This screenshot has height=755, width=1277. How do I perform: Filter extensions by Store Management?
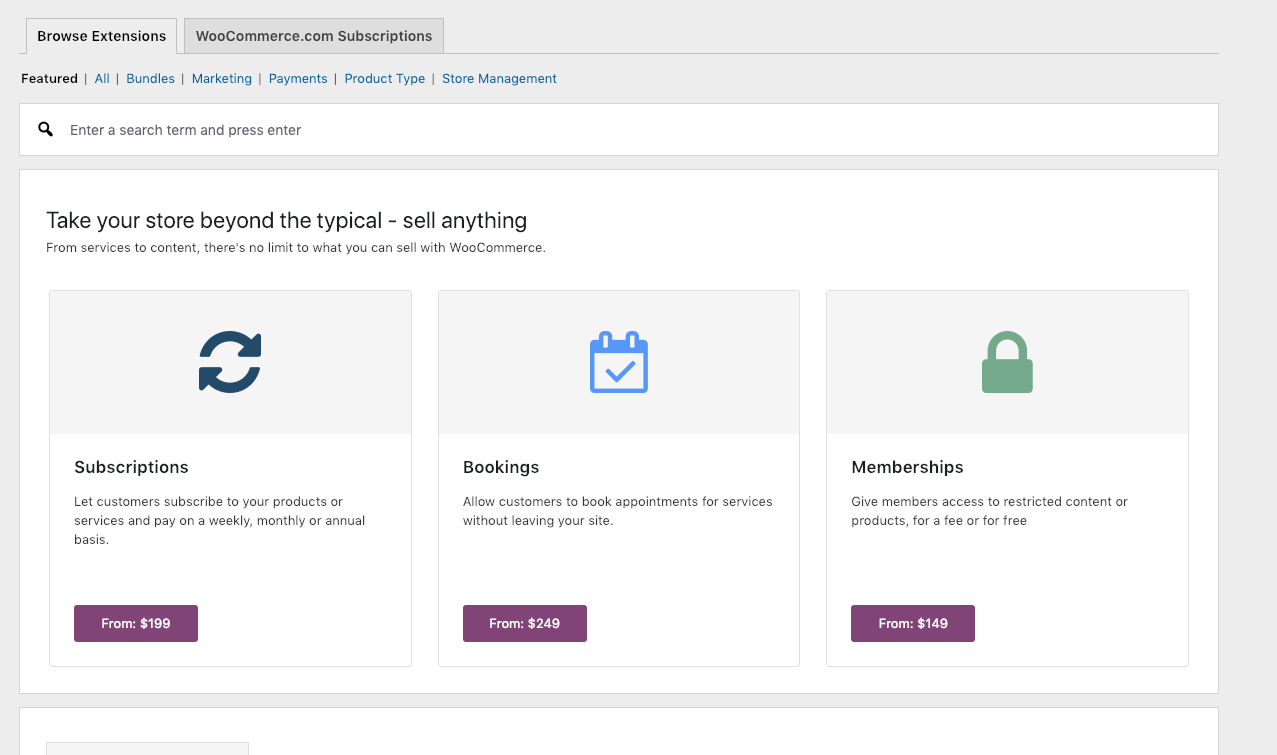pos(499,79)
